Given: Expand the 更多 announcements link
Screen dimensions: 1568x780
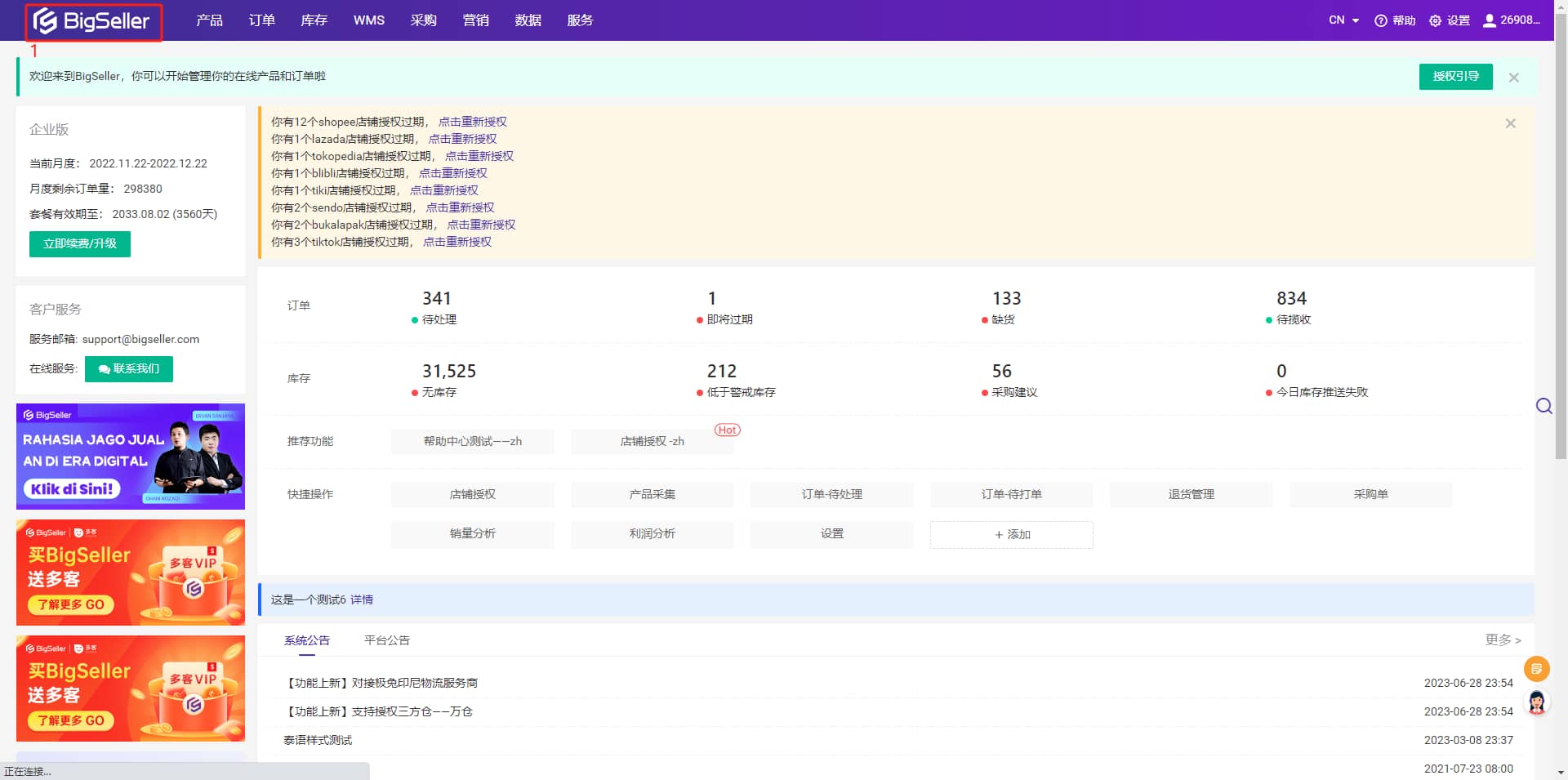Looking at the screenshot, I should (1502, 640).
